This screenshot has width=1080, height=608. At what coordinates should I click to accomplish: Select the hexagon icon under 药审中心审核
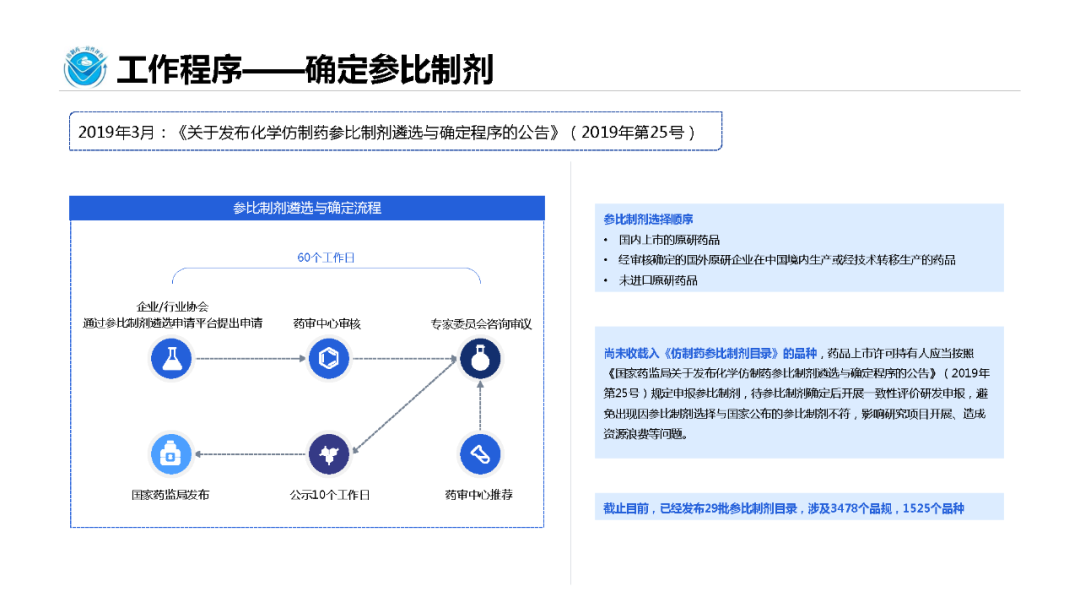point(329,359)
